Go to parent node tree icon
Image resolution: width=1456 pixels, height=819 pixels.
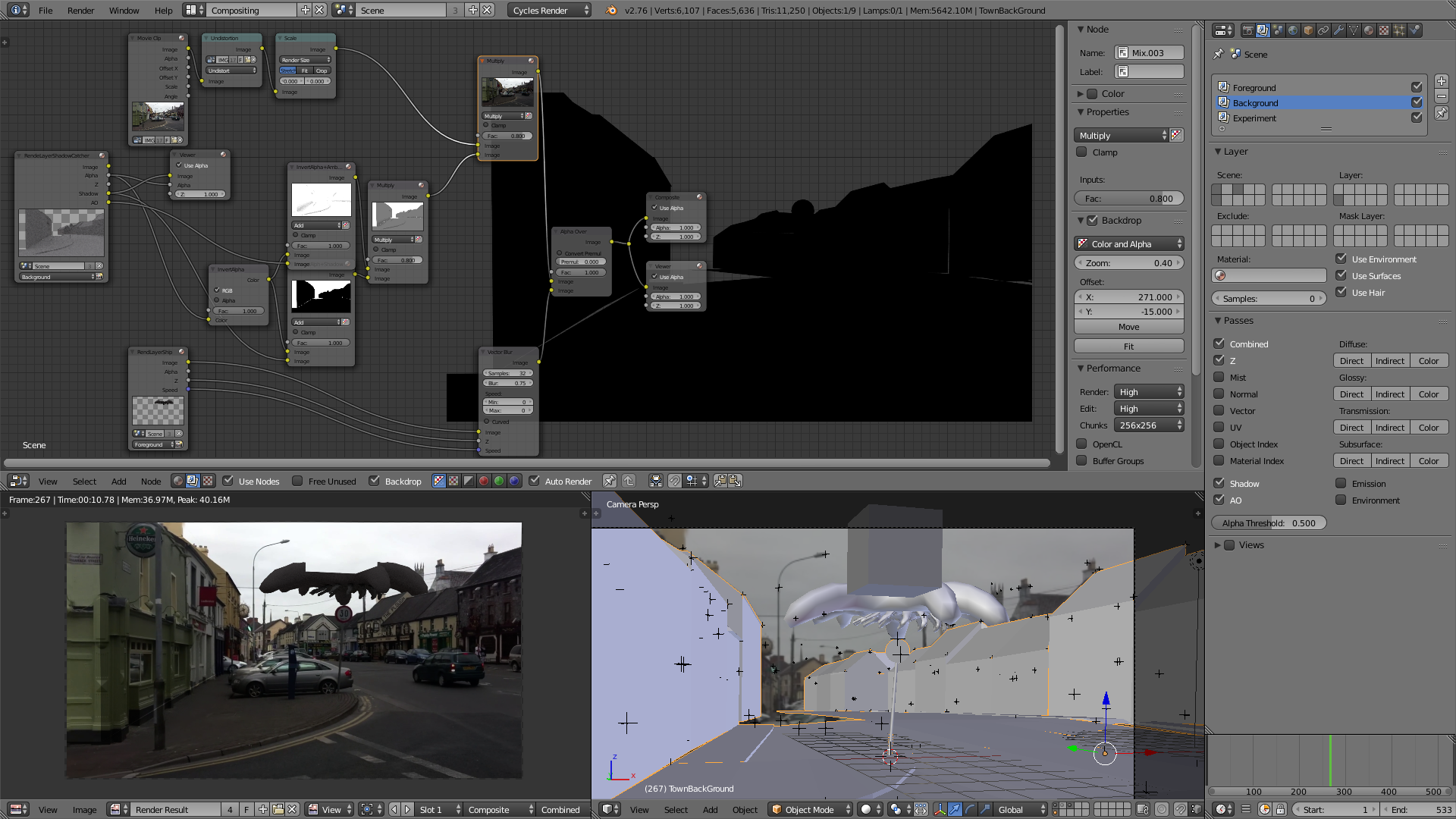click(629, 481)
